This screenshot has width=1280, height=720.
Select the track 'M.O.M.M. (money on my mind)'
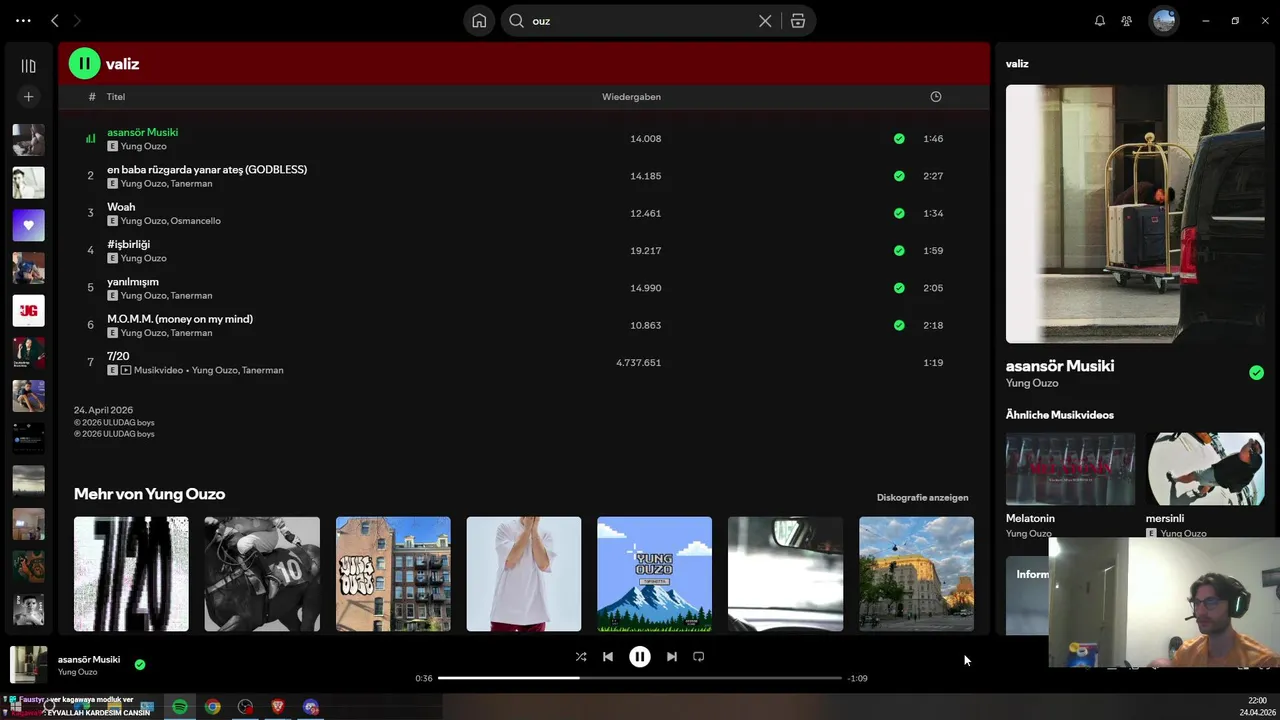pyautogui.click(x=180, y=319)
